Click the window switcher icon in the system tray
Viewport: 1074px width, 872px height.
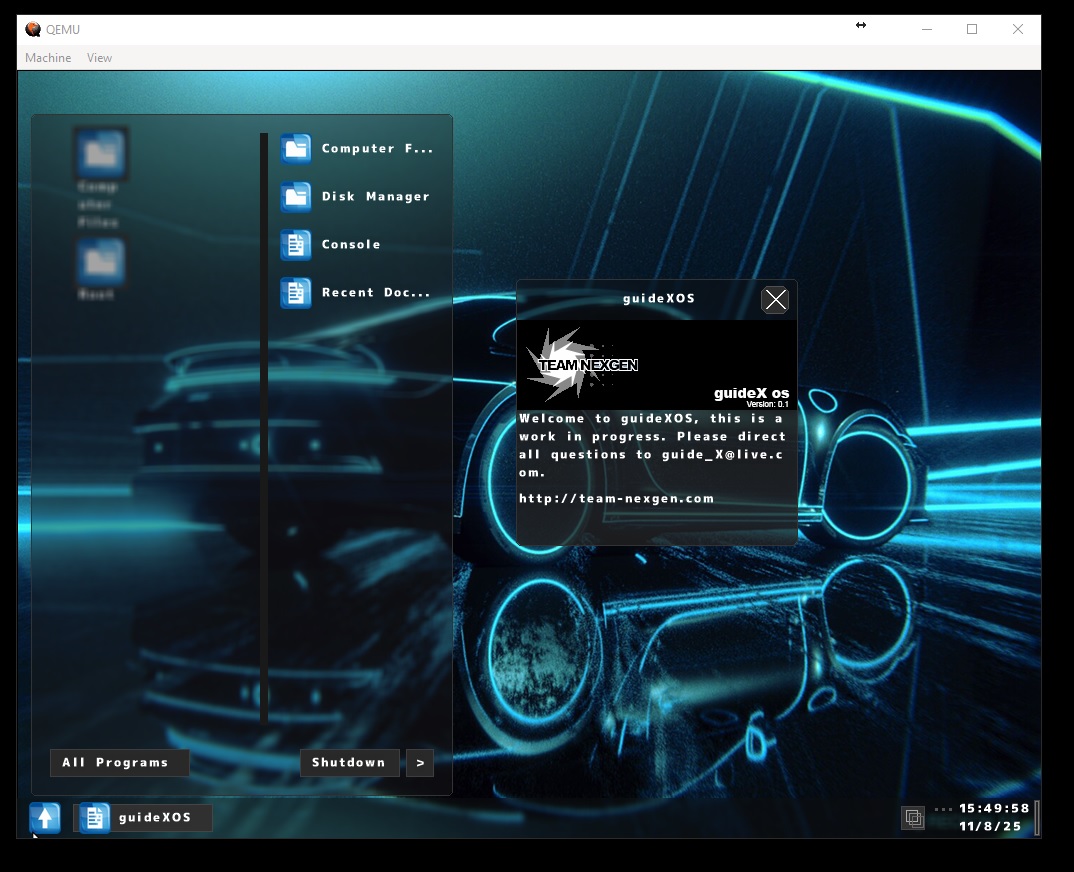pos(912,817)
